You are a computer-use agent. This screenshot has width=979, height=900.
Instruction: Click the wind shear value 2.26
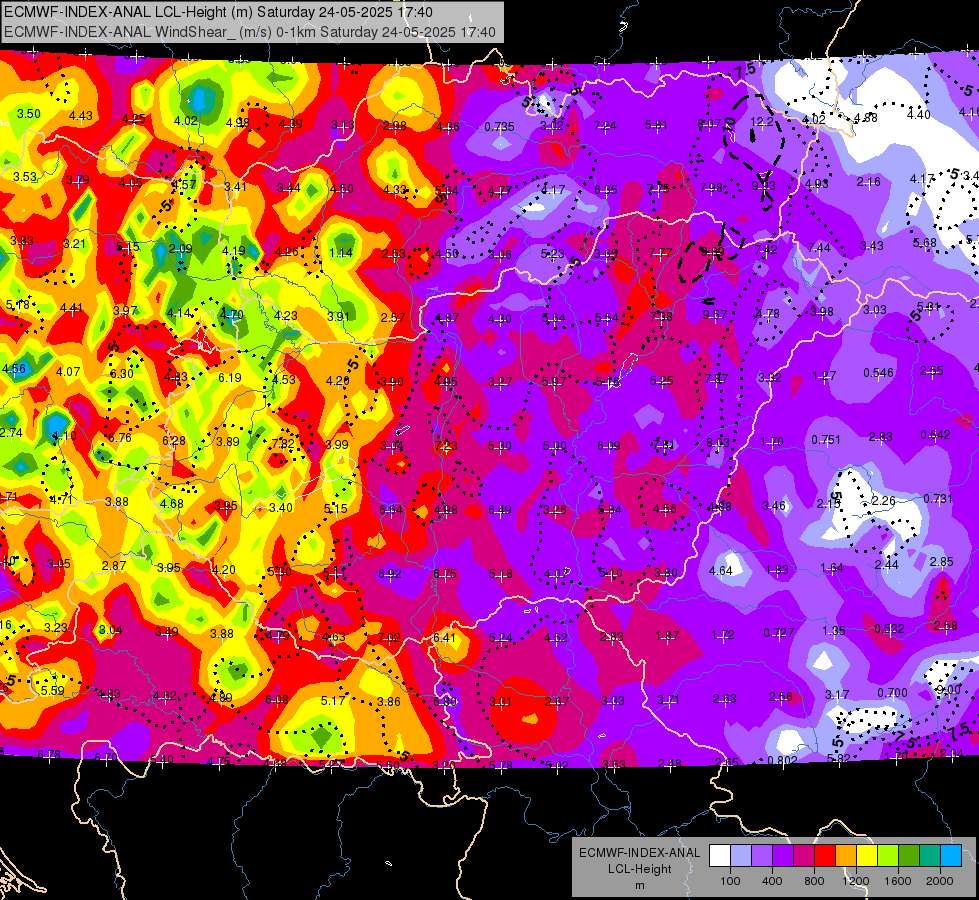tap(883, 500)
